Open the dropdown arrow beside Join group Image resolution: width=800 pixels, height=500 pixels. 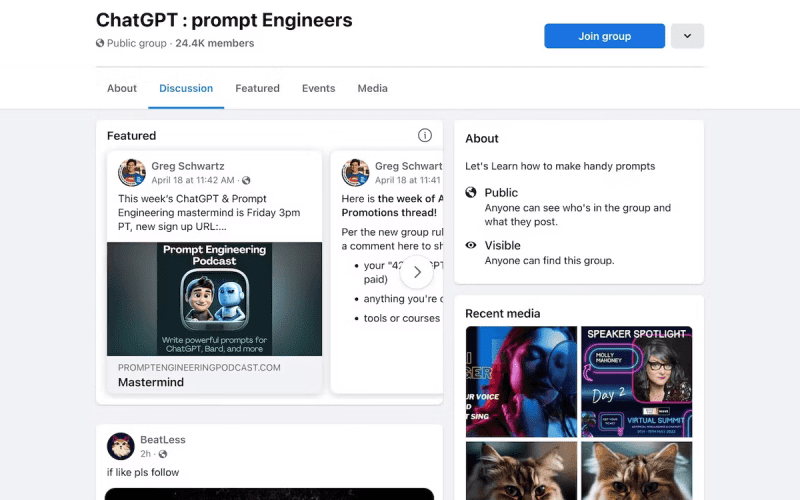(x=687, y=36)
